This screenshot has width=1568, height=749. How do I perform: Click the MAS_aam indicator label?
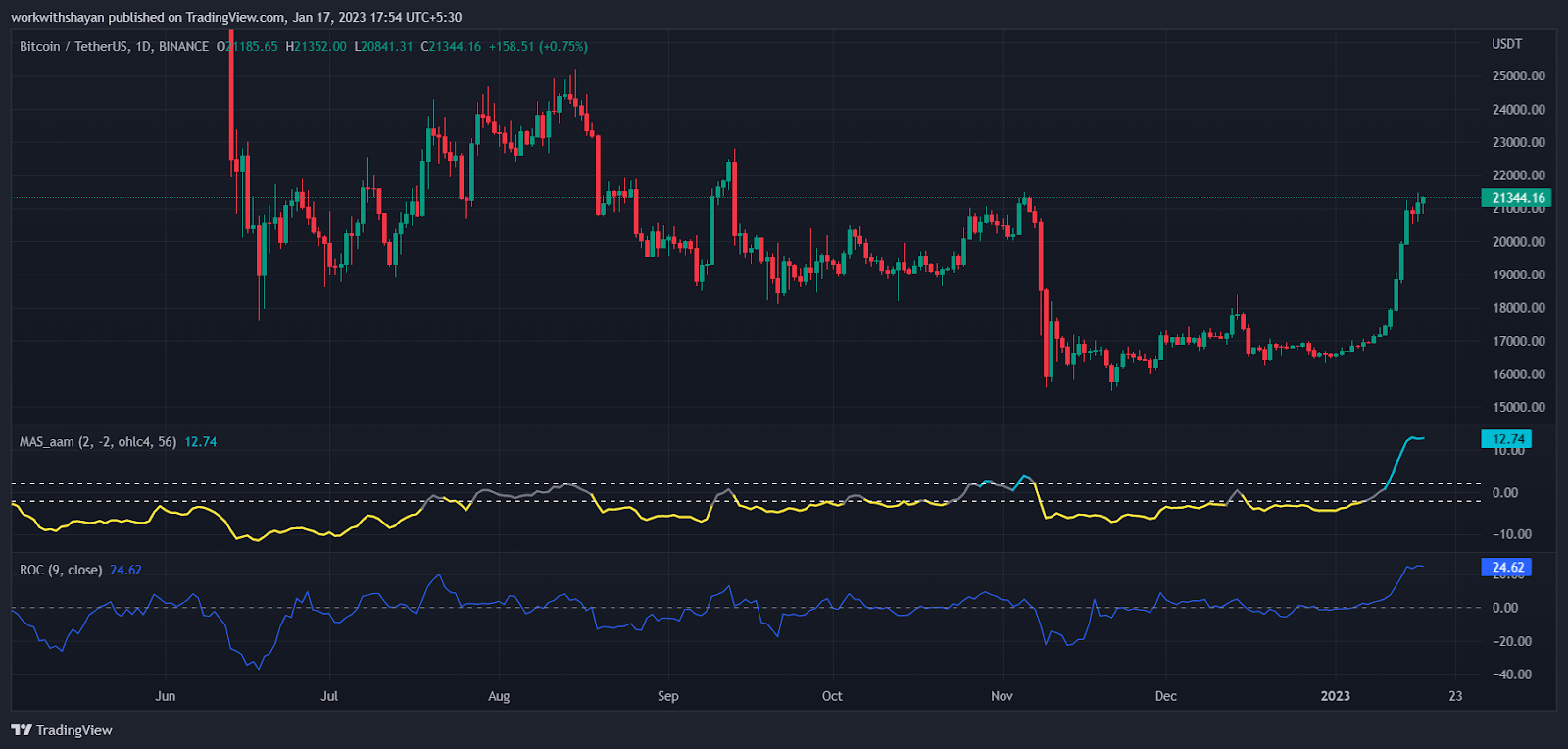98,442
